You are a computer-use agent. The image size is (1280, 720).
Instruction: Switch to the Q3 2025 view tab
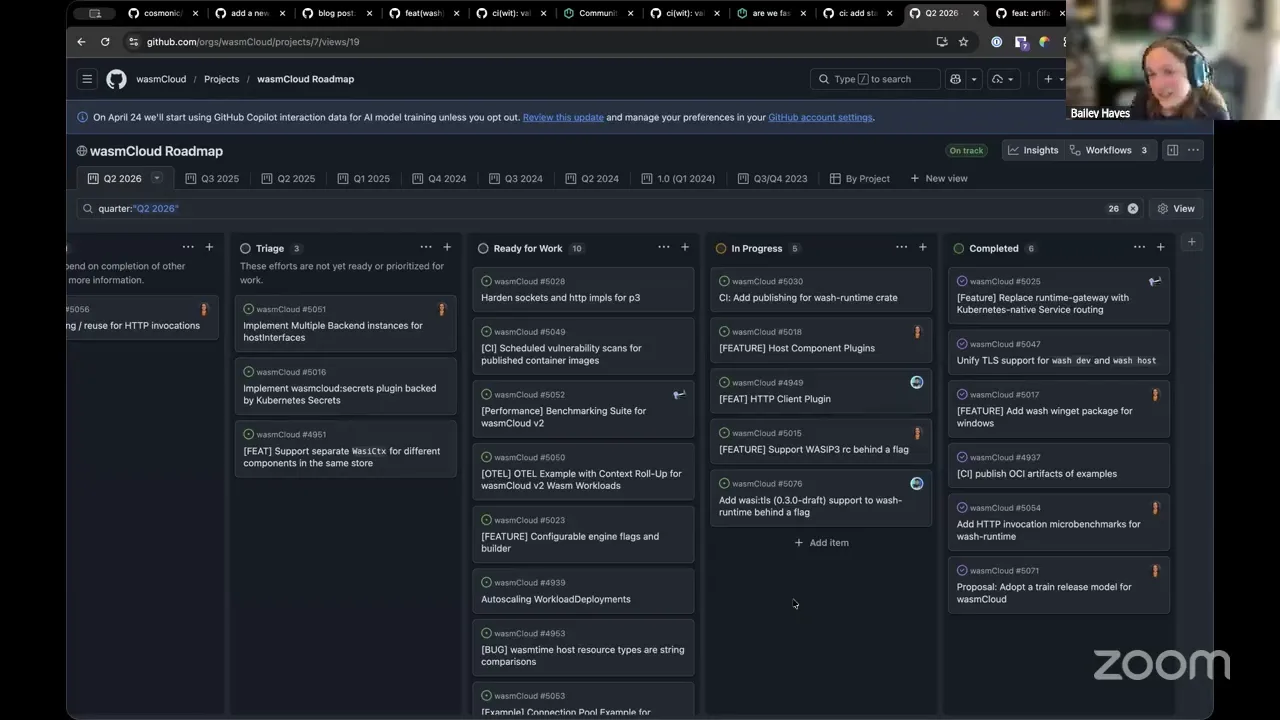click(212, 179)
